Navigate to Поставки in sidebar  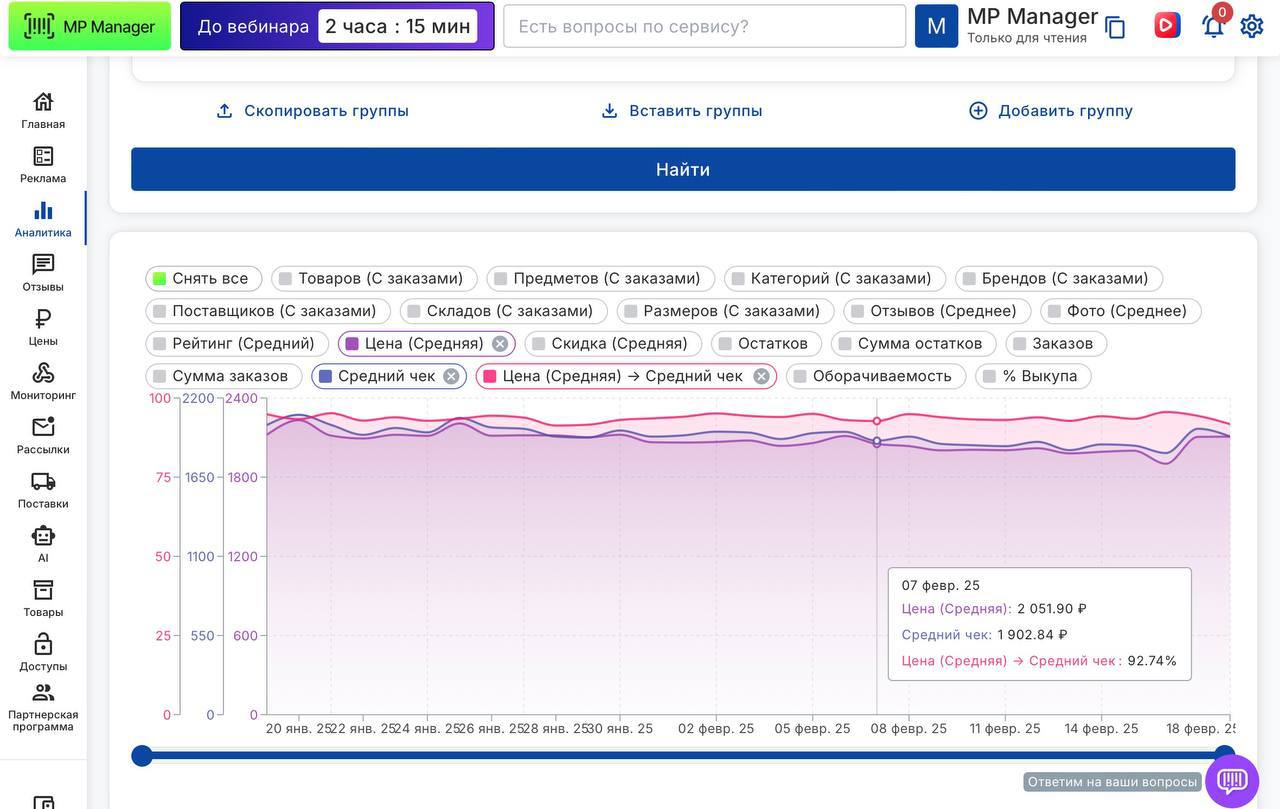tap(43, 490)
